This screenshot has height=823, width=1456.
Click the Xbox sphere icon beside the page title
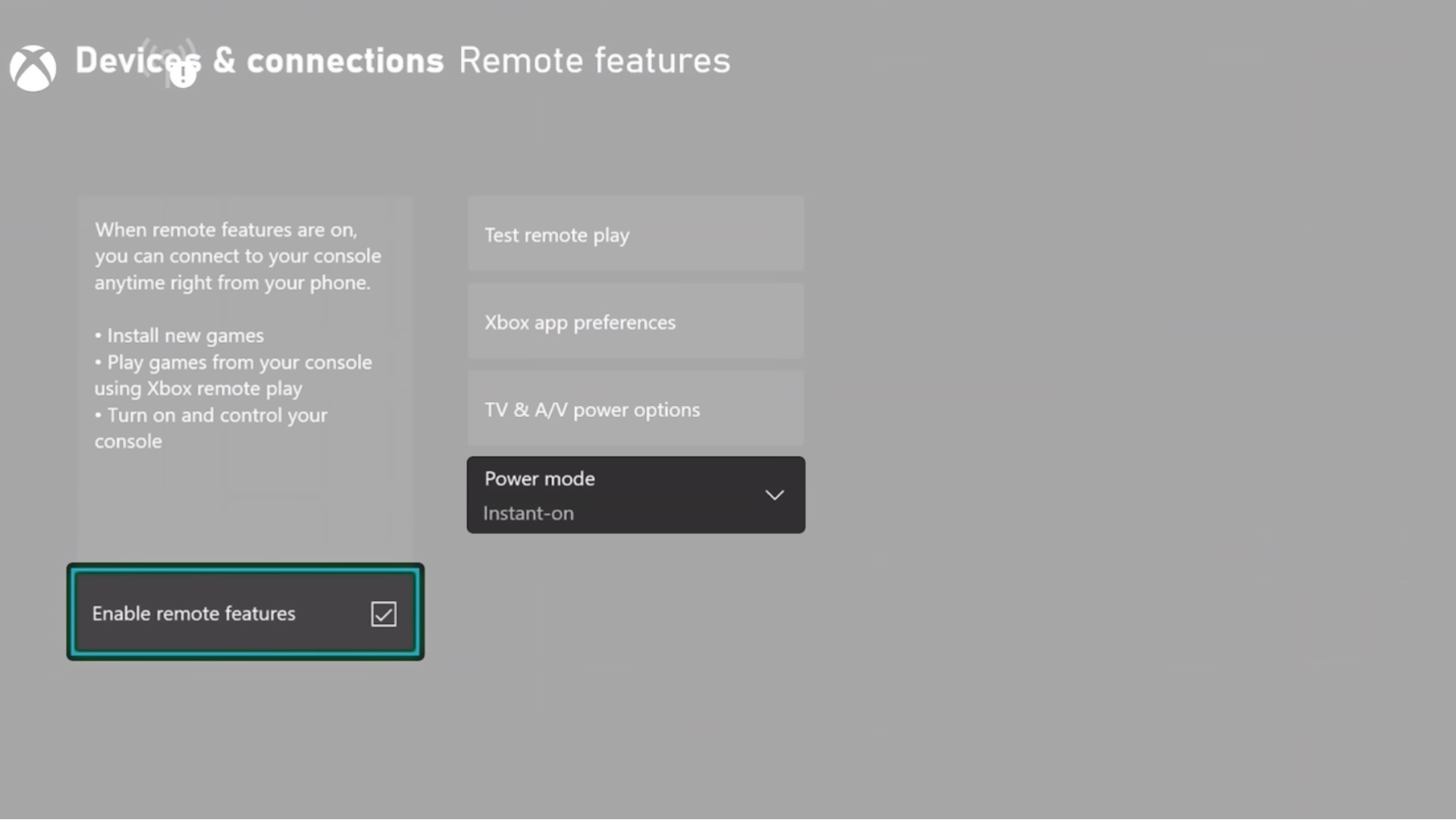click(33, 68)
